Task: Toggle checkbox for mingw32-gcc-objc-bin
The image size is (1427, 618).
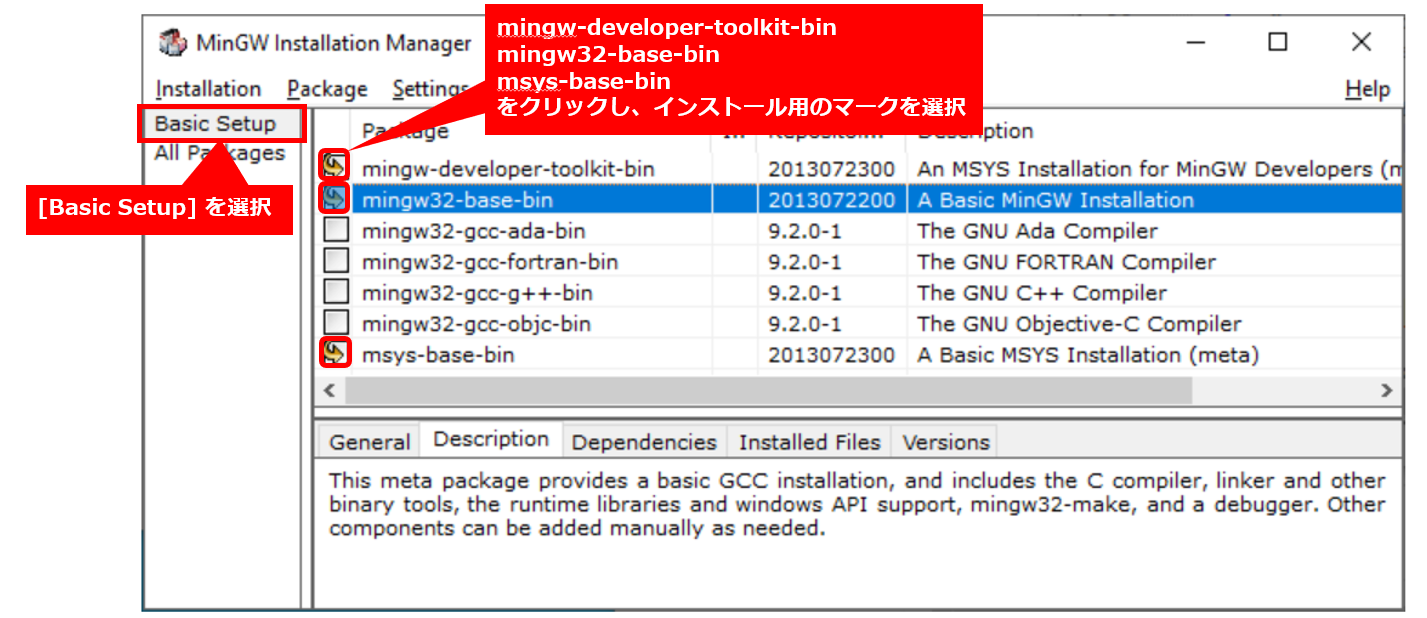Action: pyautogui.click(x=336, y=323)
